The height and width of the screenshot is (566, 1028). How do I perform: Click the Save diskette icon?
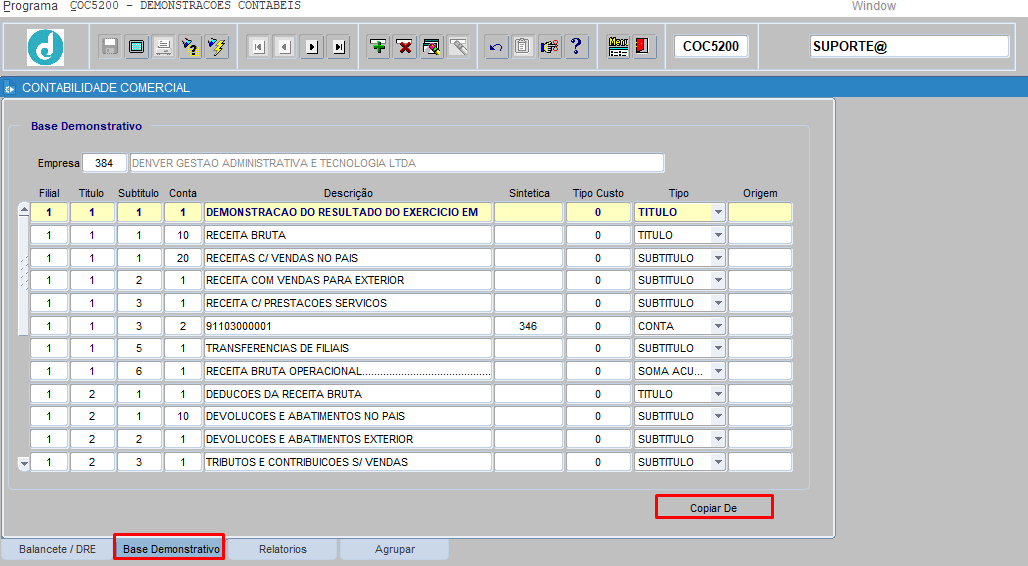coord(109,47)
